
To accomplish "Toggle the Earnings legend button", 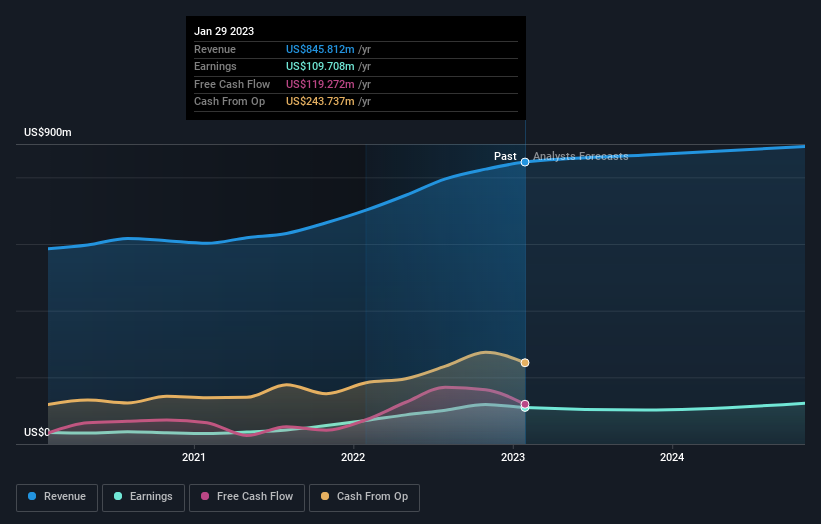I will point(143,497).
